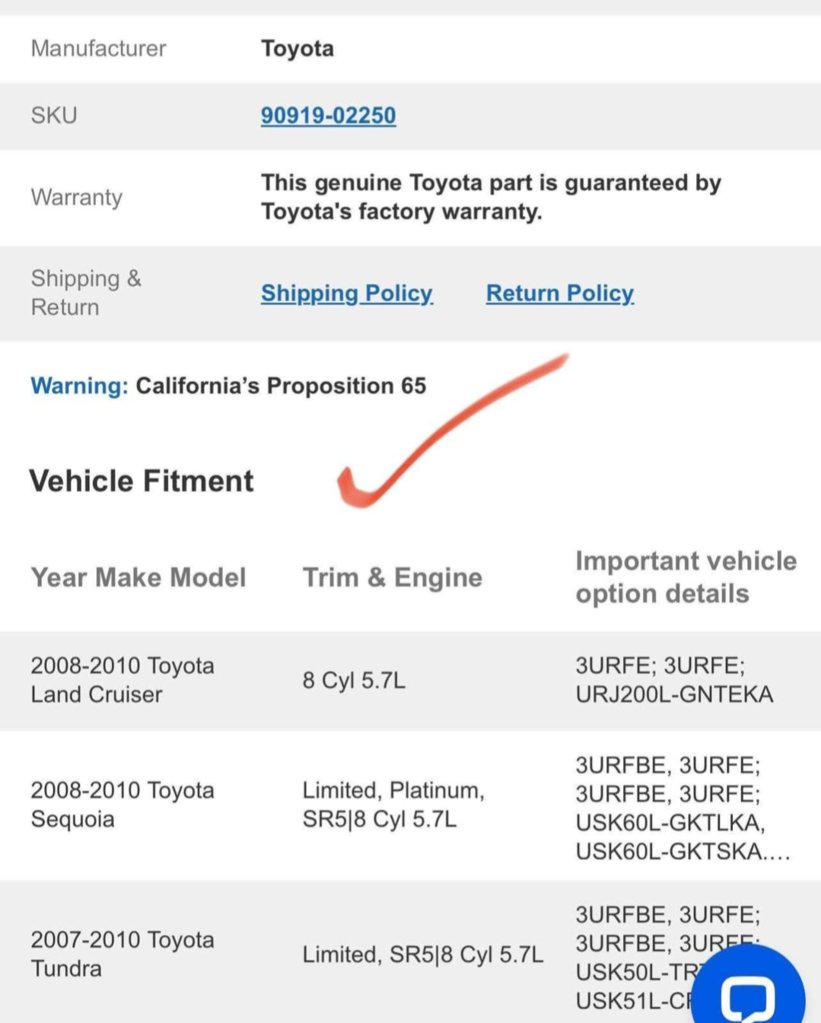Image resolution: width=821 pixels, height=1023 pixels.
Task: Open the Shipping Policy link
Action: click(347, 294)
